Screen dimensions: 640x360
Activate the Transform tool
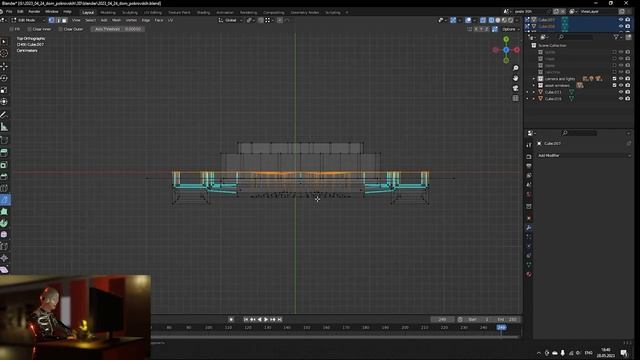pyautogui.click(x=4, y=102)
